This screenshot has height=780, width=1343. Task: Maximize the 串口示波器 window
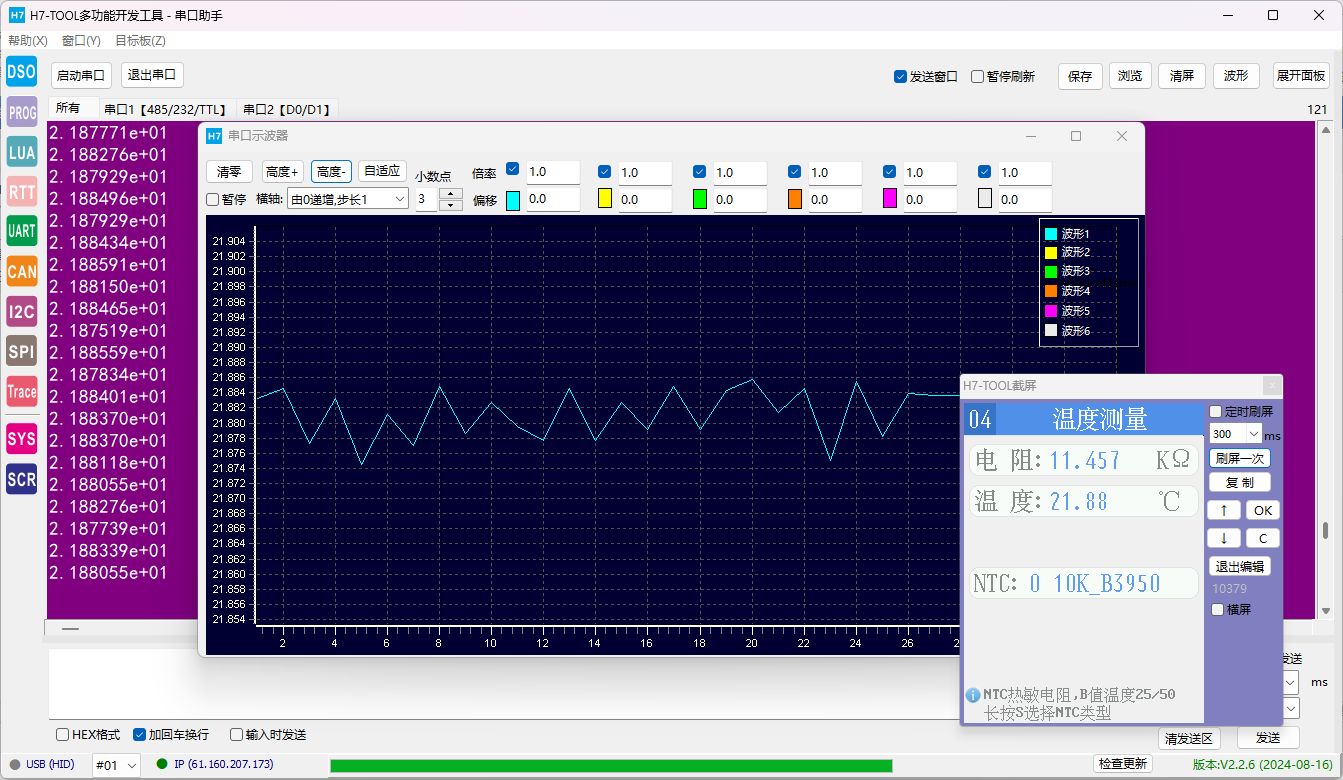(x=1076, y=136)
